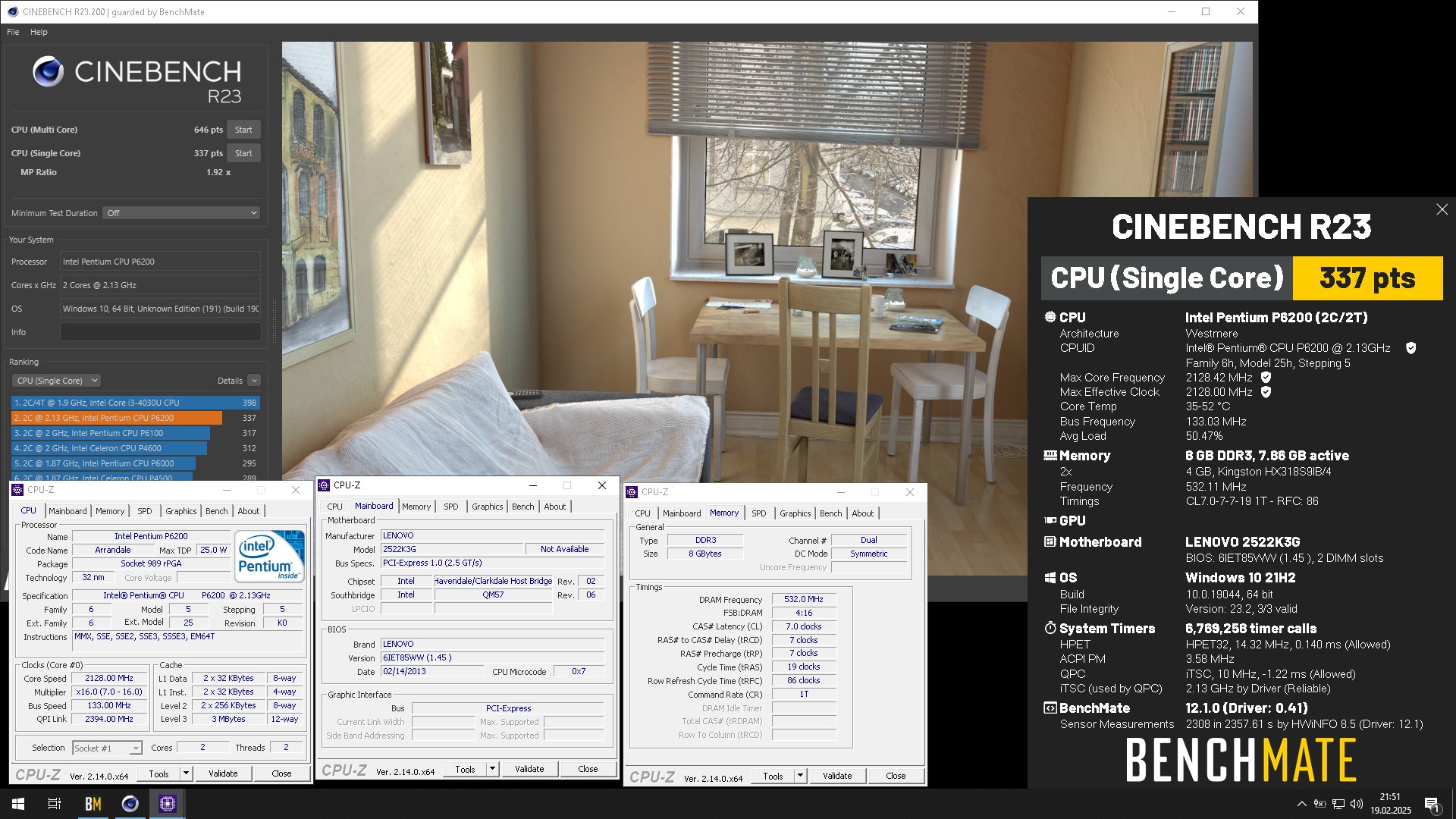Open the File menu
The width and height of the screenshot is (1456, 819).
(13, 32)
